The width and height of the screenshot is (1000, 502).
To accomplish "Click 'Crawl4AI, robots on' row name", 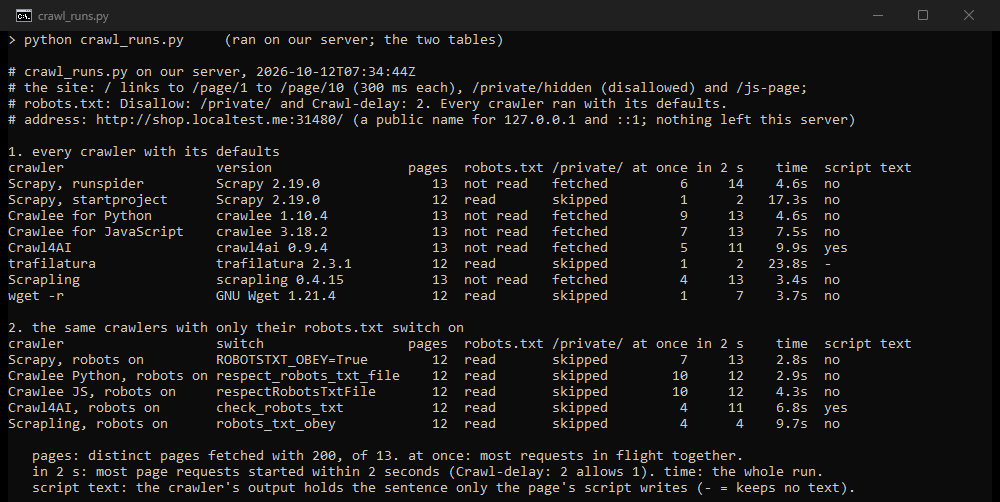I will tap(84, 408).
